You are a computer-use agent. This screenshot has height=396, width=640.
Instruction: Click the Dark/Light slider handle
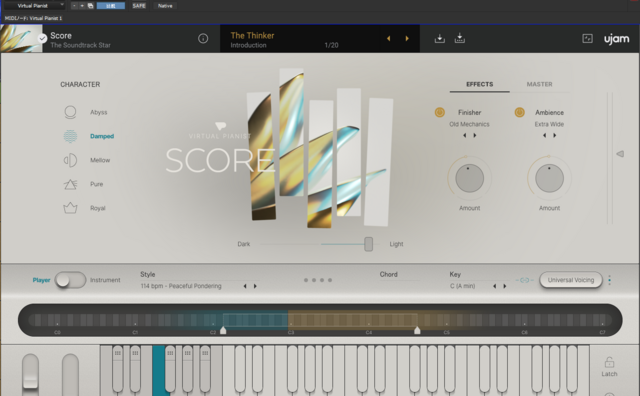[x=369, y=244]
